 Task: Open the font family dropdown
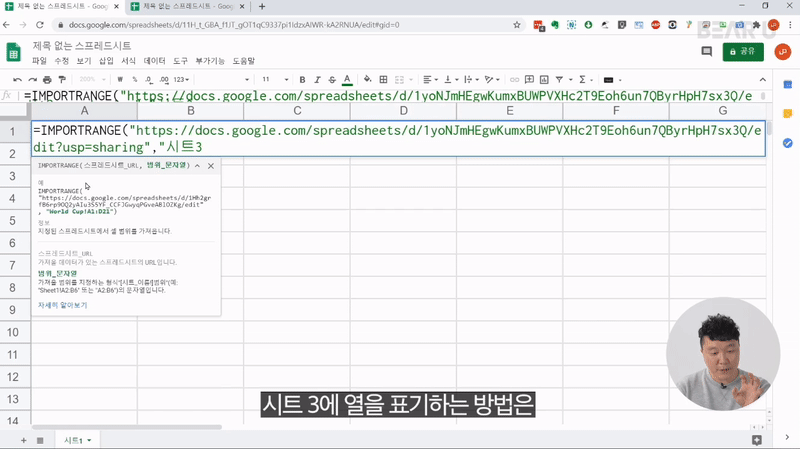pos(223,80)
